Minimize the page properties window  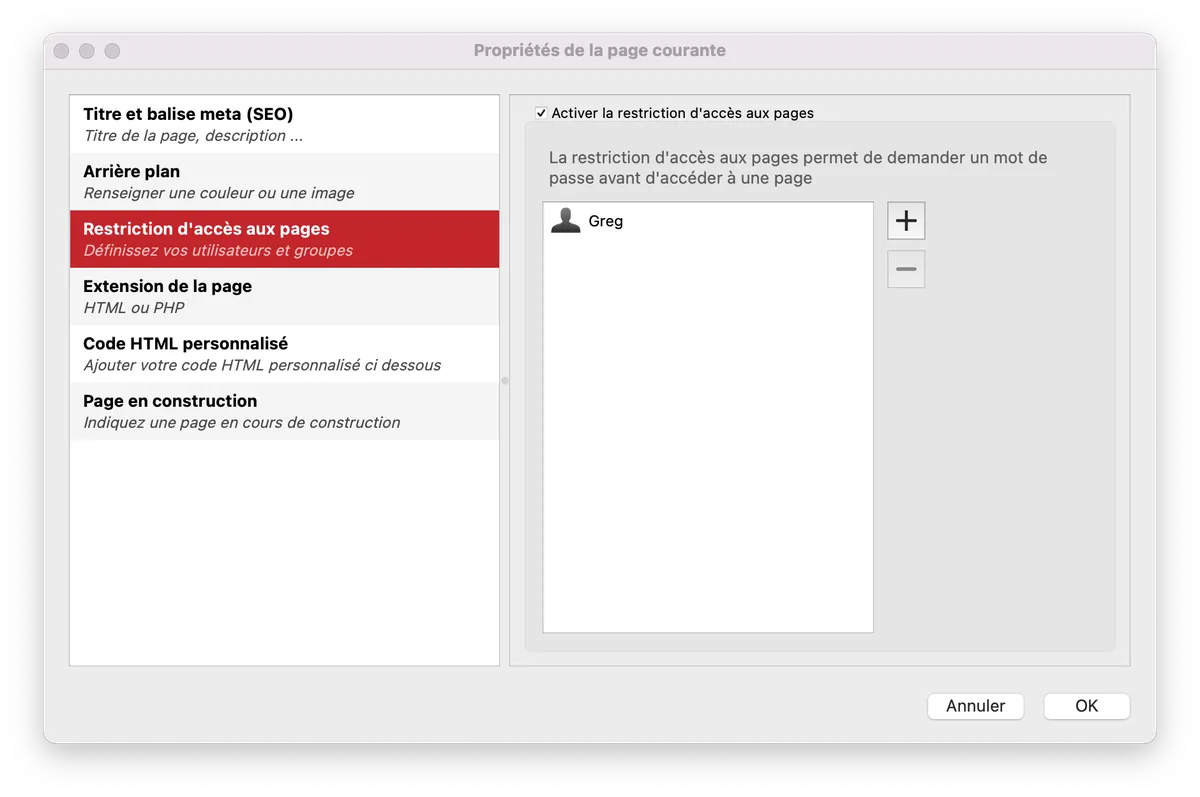tap(87, 51)
